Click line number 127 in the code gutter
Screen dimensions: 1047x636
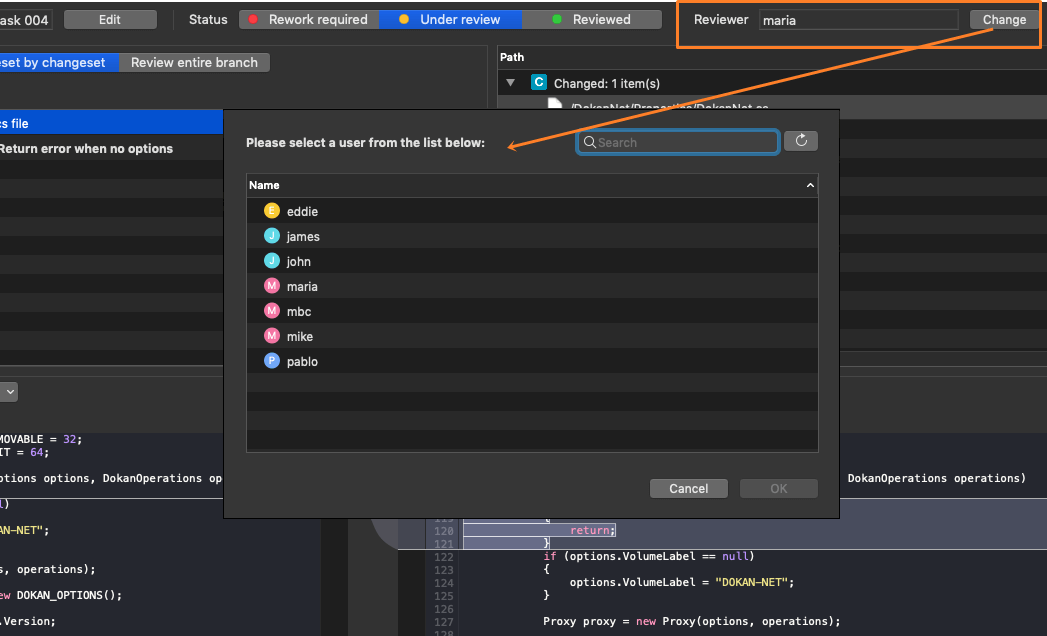[444, 622]
